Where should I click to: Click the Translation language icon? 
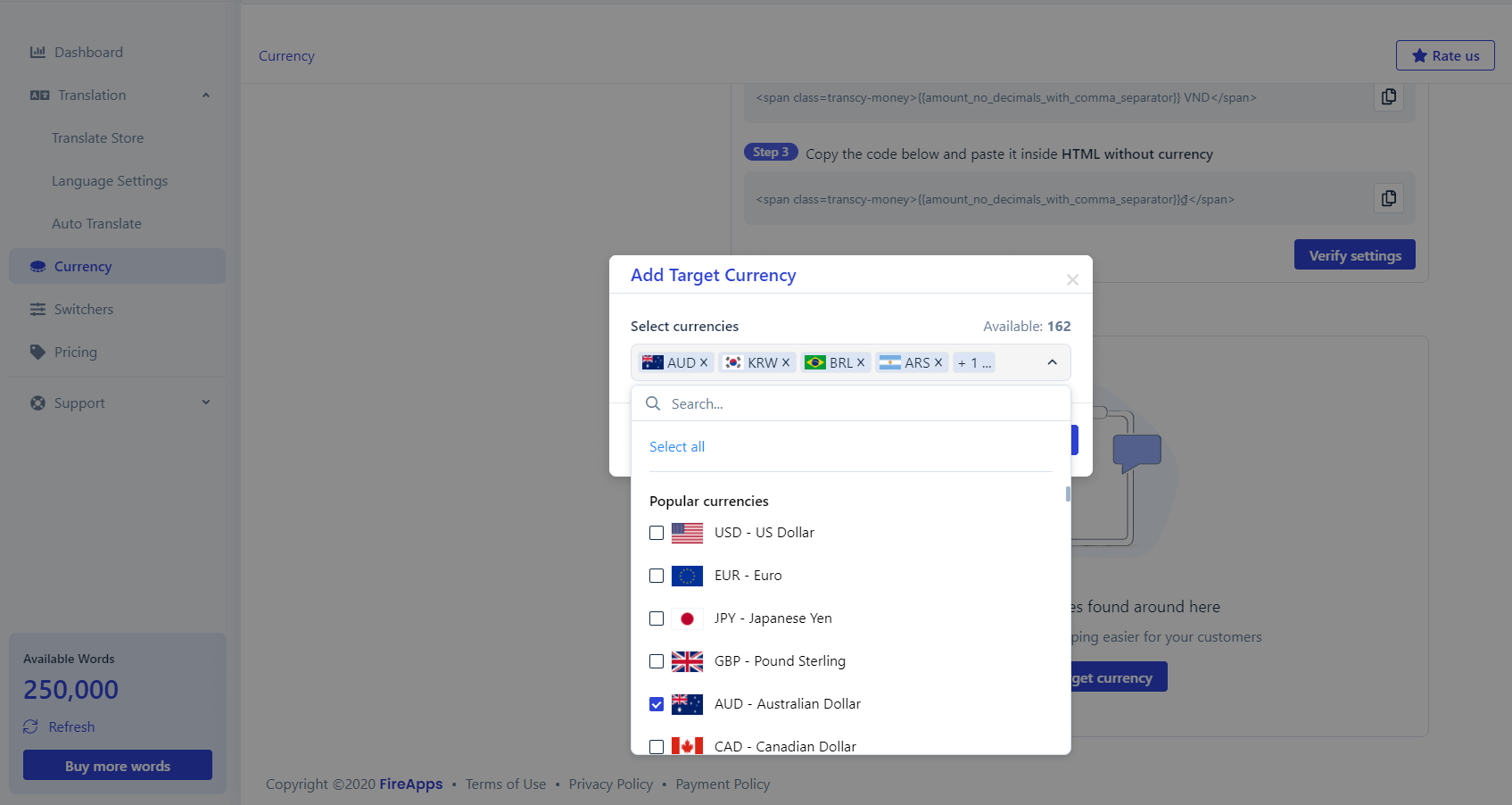[x=39, y=95]
